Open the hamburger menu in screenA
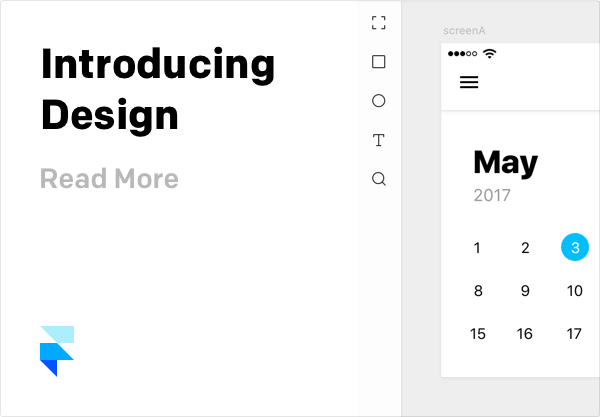The image size is (600, 417). [x=469, y=82]
